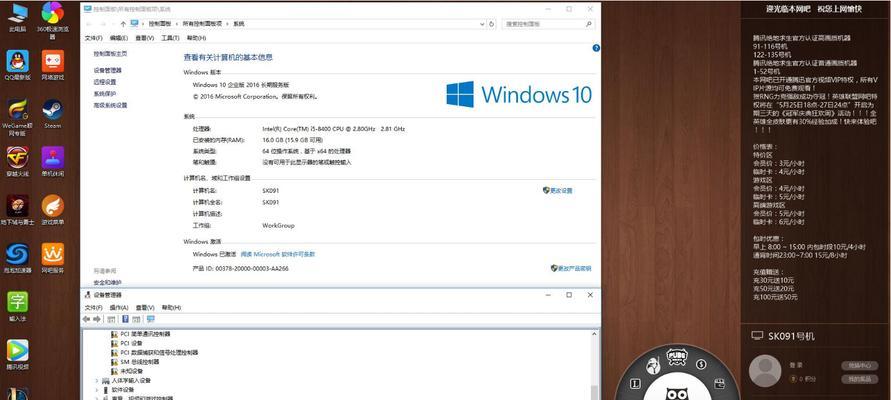This screenshot has height=400, width=891.
Task: Expand the 软件设备 tree node
Action: pos(97,390)
